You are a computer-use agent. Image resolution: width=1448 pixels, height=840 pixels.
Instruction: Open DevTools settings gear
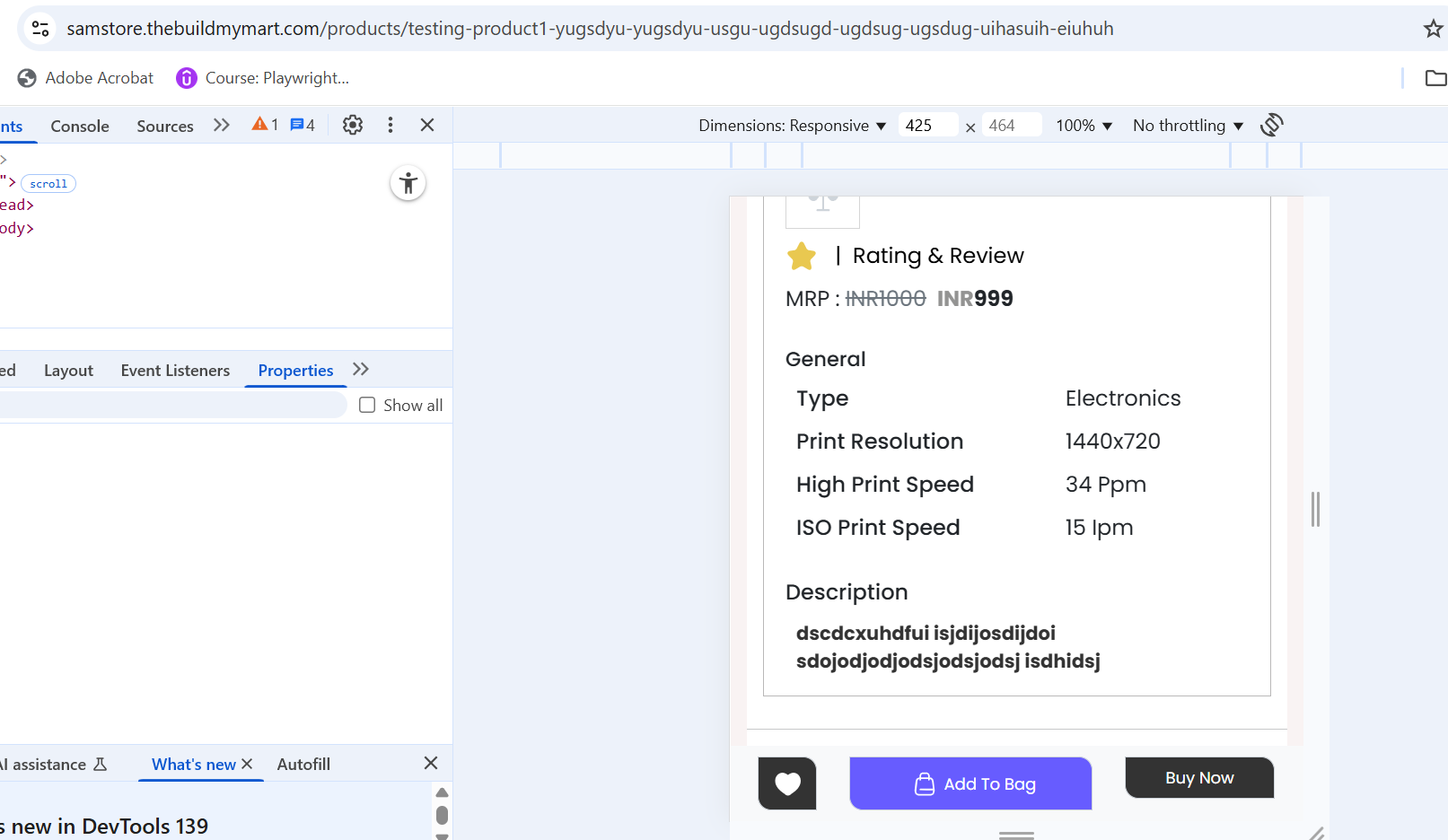353,125
